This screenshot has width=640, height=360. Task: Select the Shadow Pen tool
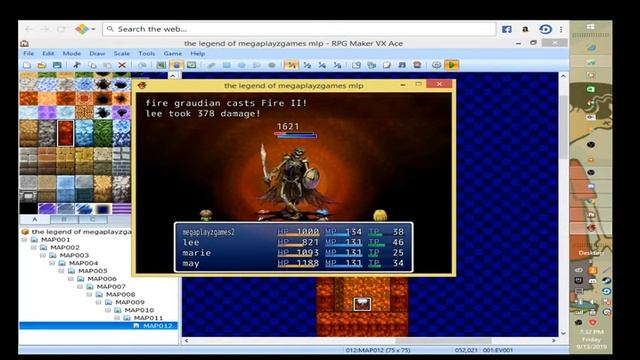point(271,65)
